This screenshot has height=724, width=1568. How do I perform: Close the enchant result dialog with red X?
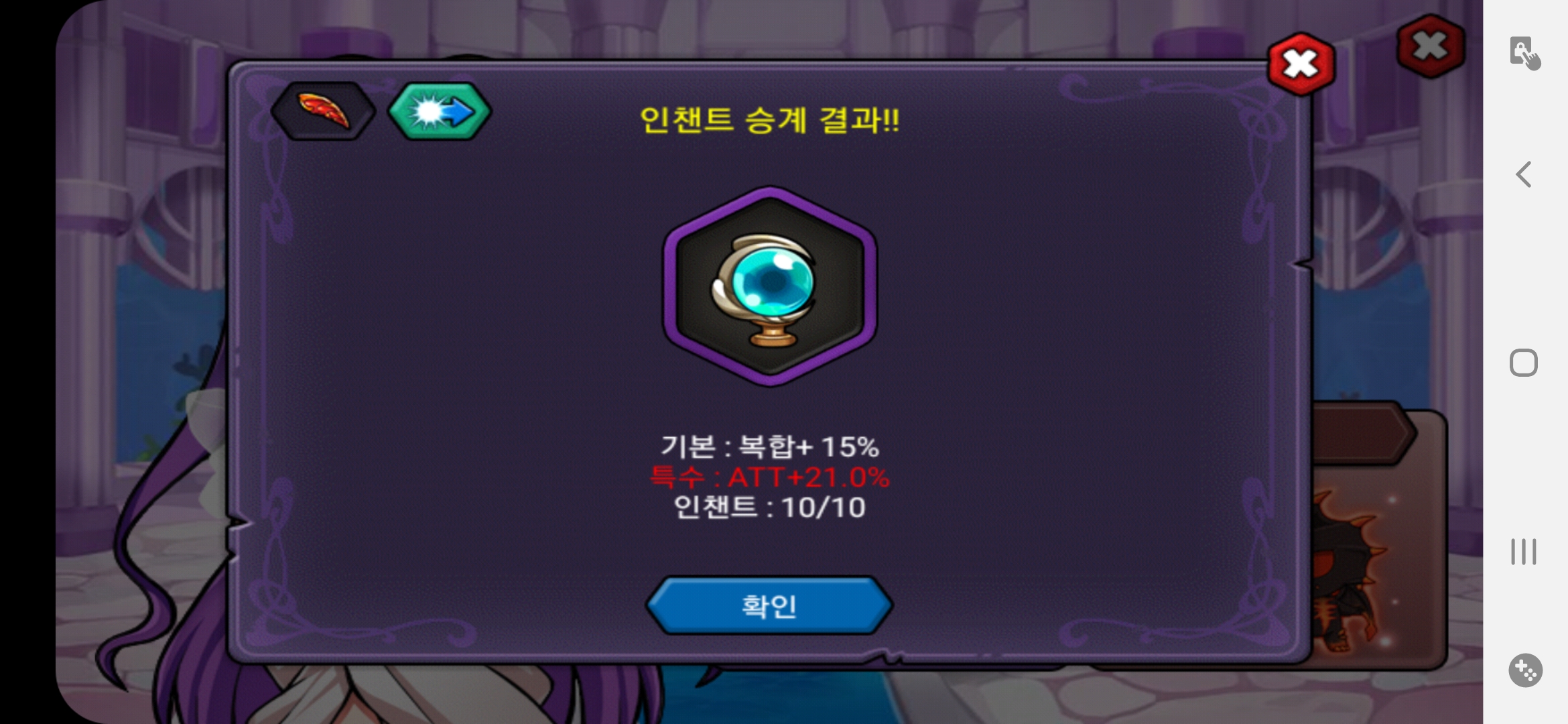click(x=1301, y=64)
